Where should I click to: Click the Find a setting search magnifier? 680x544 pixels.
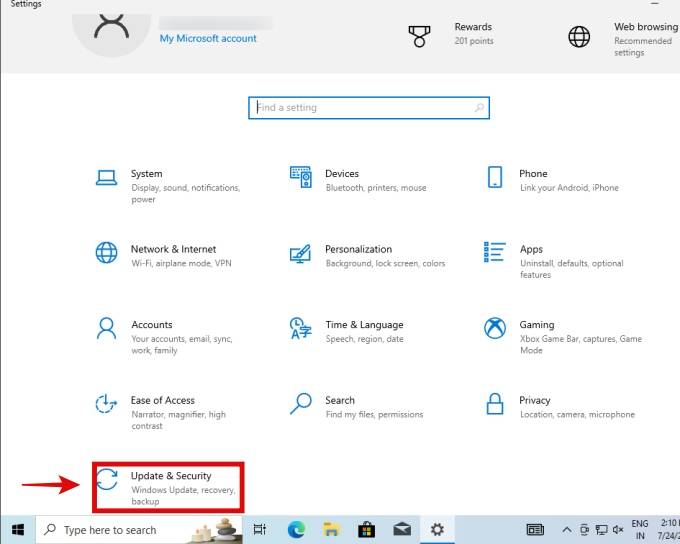tap(479, 107)
